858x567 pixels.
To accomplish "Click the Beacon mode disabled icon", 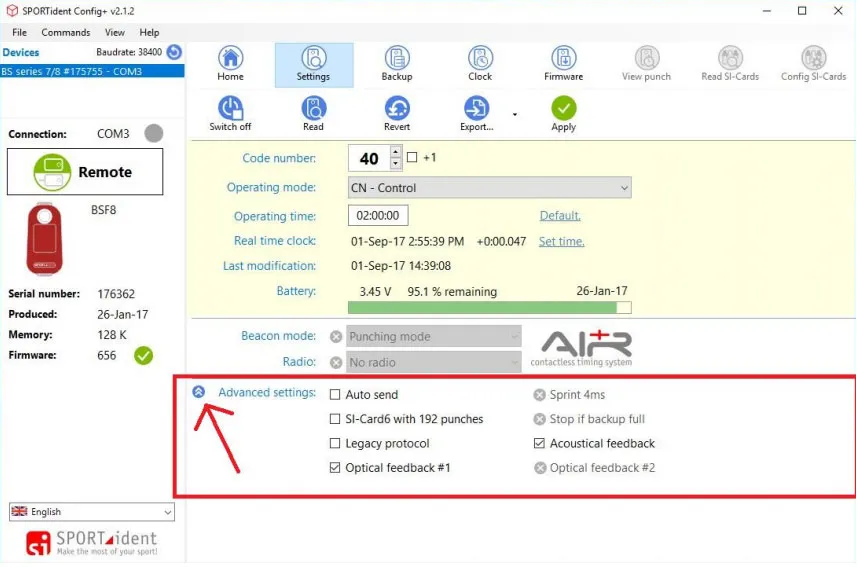I will point(336,337).
